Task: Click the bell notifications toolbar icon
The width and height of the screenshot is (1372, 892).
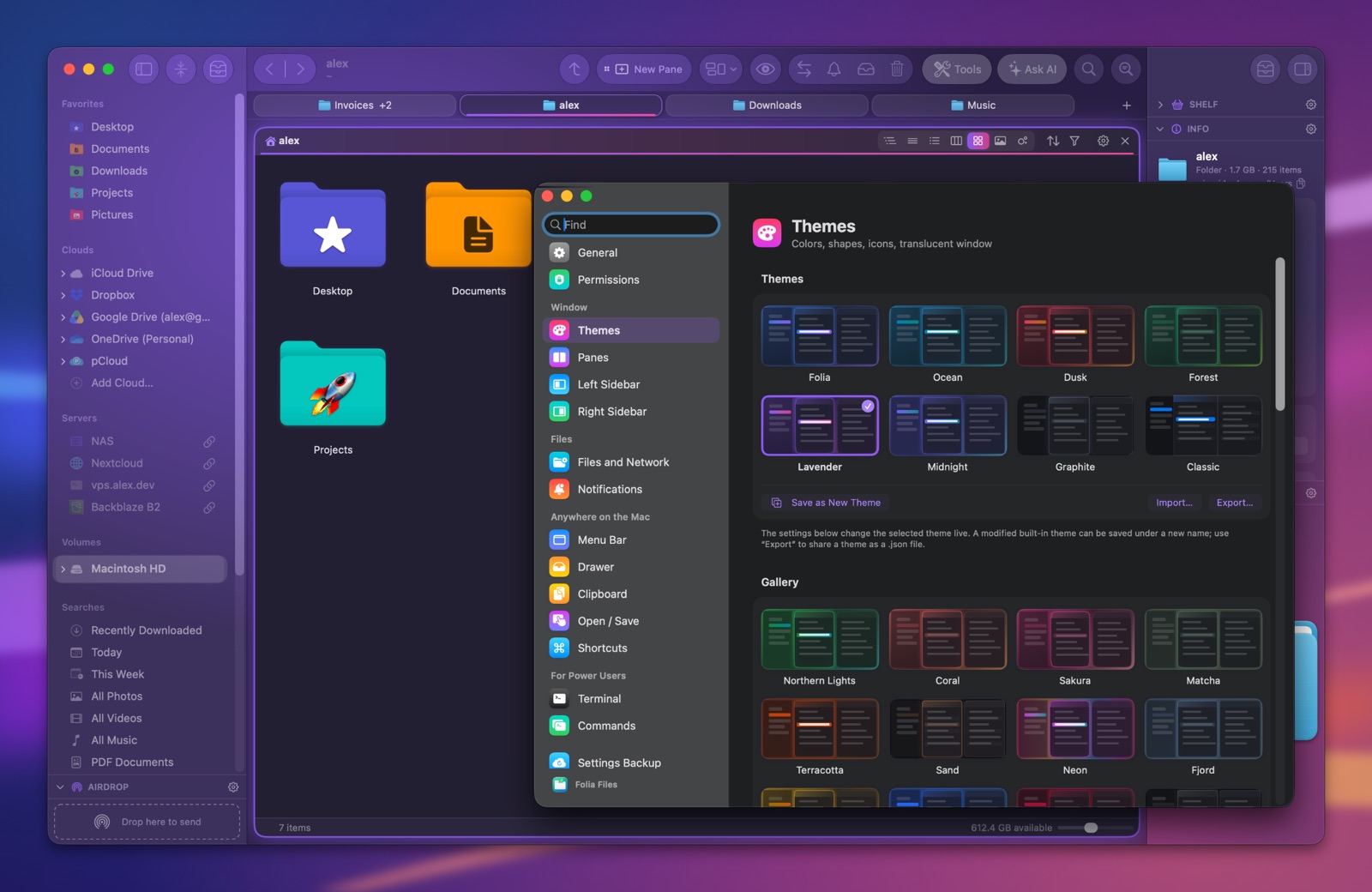Action: coord(833,69)
